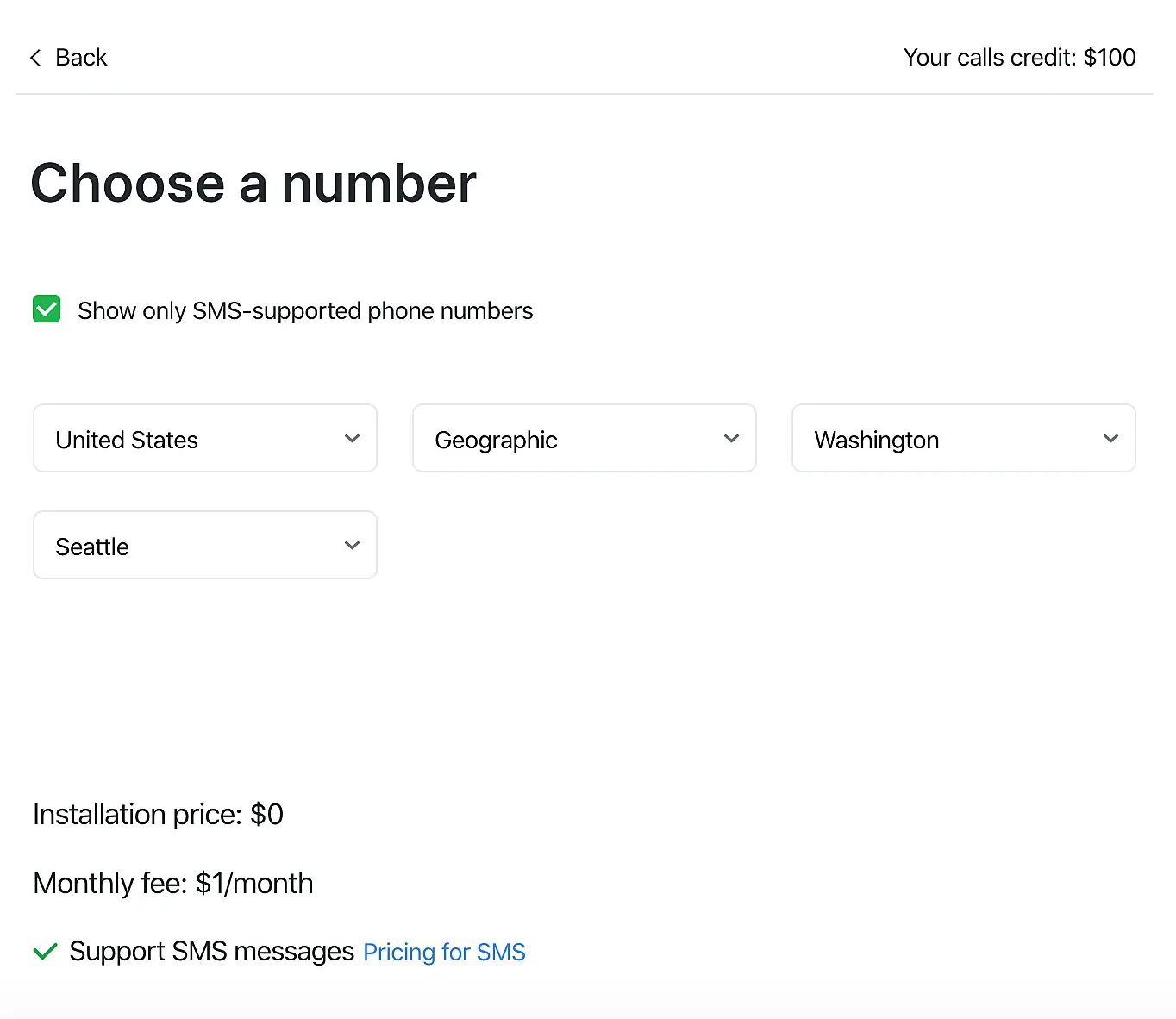
Task: Click the $100 credit amount
Action: point(1110,58)
